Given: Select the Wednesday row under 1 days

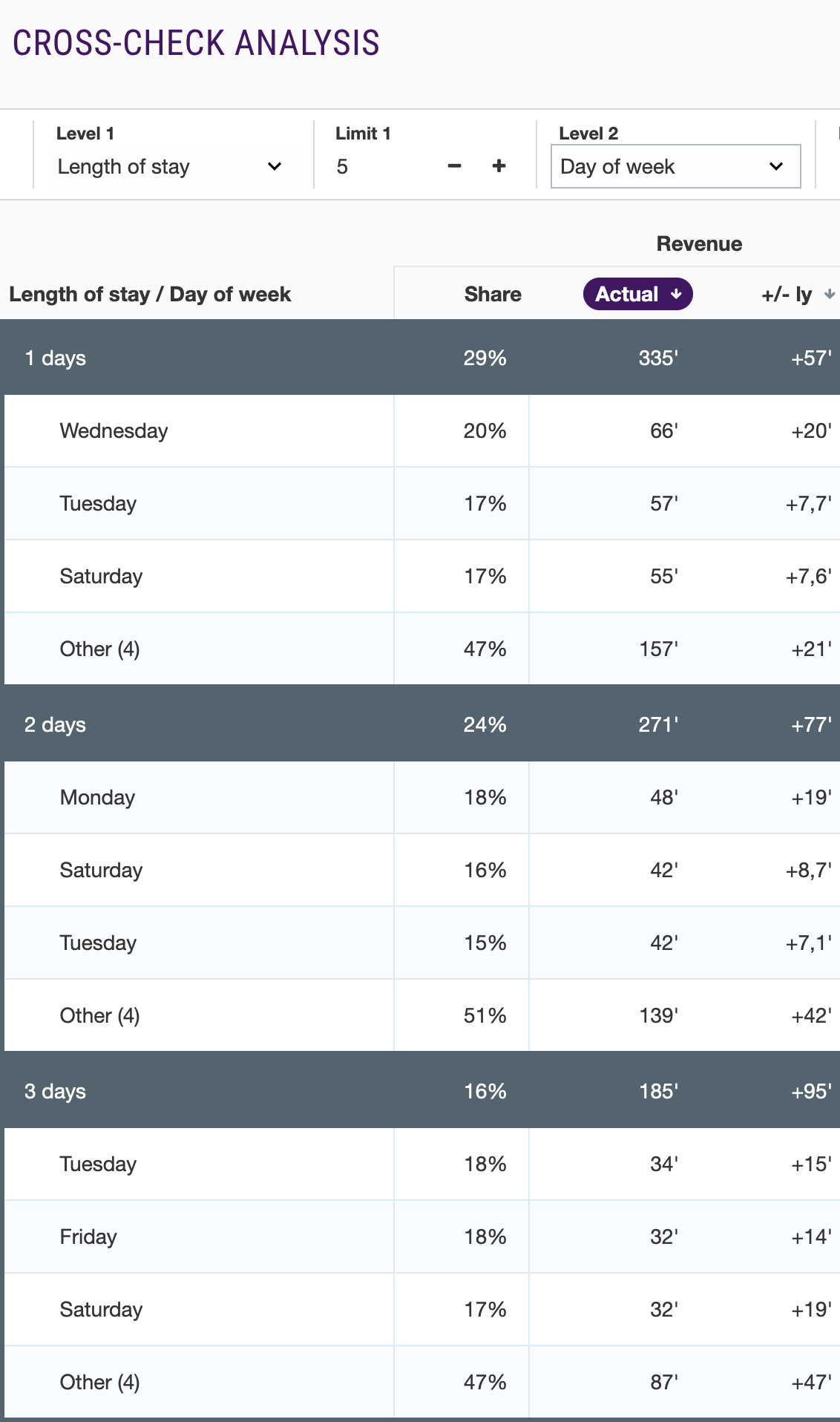Looking at the screenshot, I should pos(114,430).
